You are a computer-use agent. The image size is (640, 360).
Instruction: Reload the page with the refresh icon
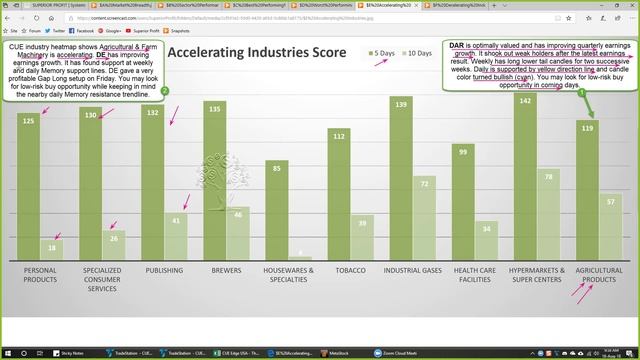[36, 18]
